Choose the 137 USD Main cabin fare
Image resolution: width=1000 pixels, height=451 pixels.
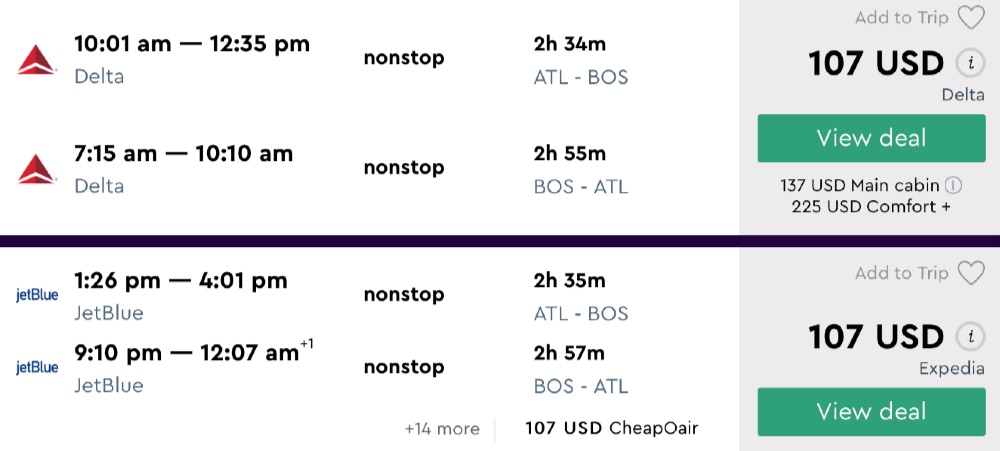click(862, 186)
